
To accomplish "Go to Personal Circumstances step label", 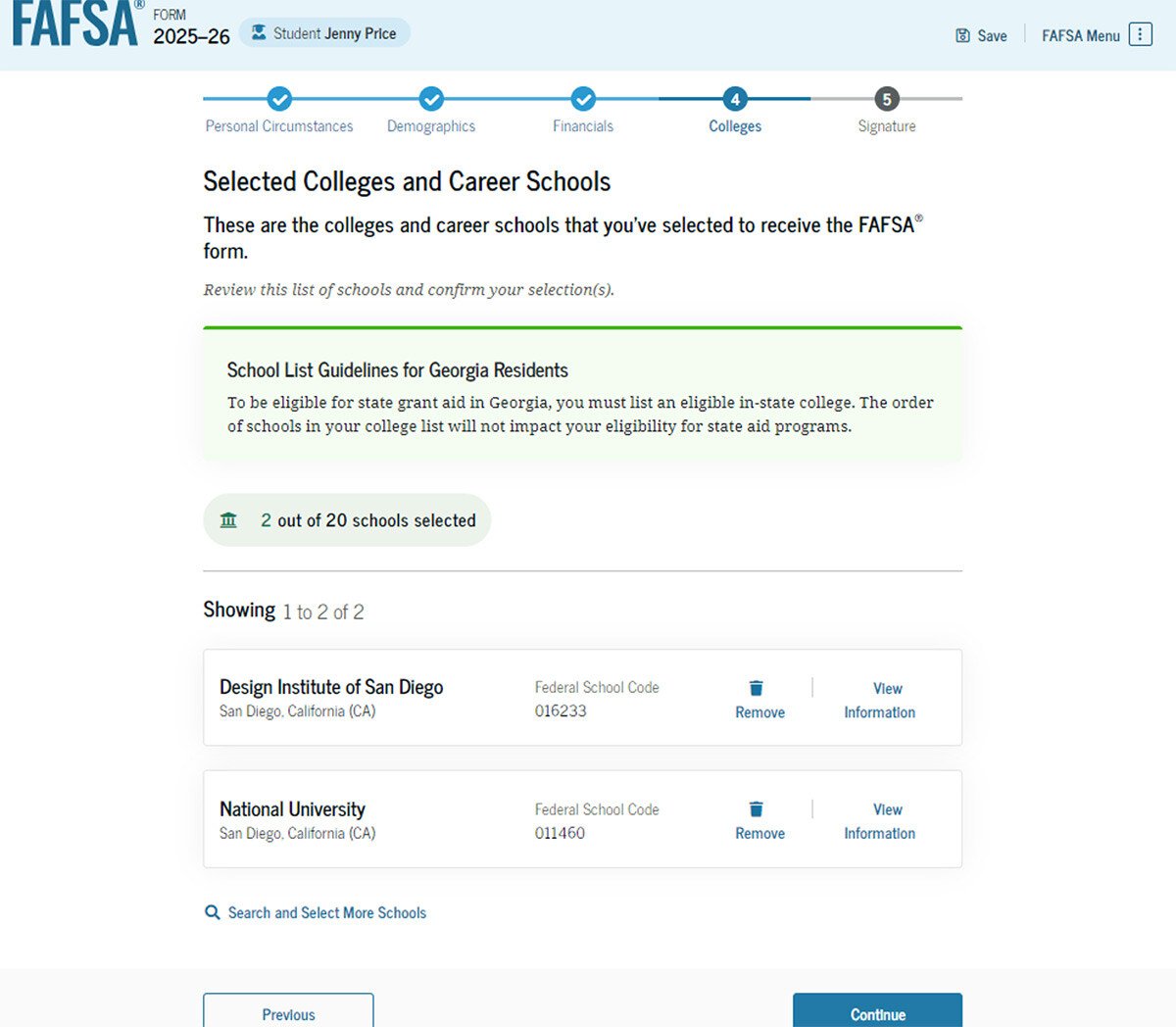I will (x=279, y=126).
